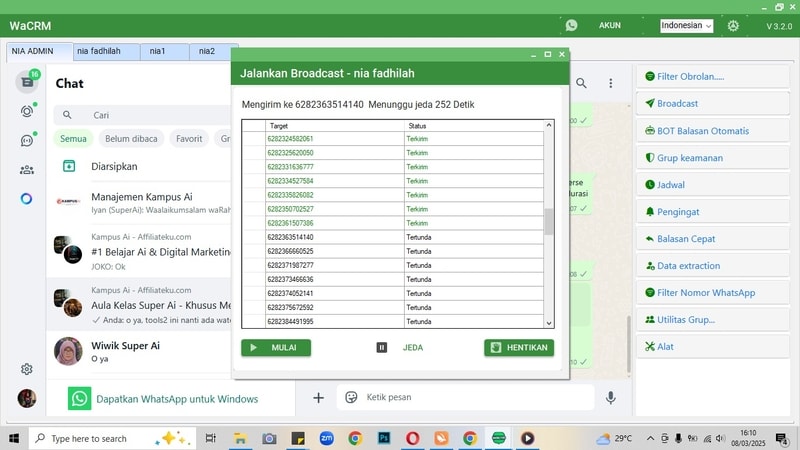
Task: Open chats icon with unread badge
Action: [x=27, y=82]
